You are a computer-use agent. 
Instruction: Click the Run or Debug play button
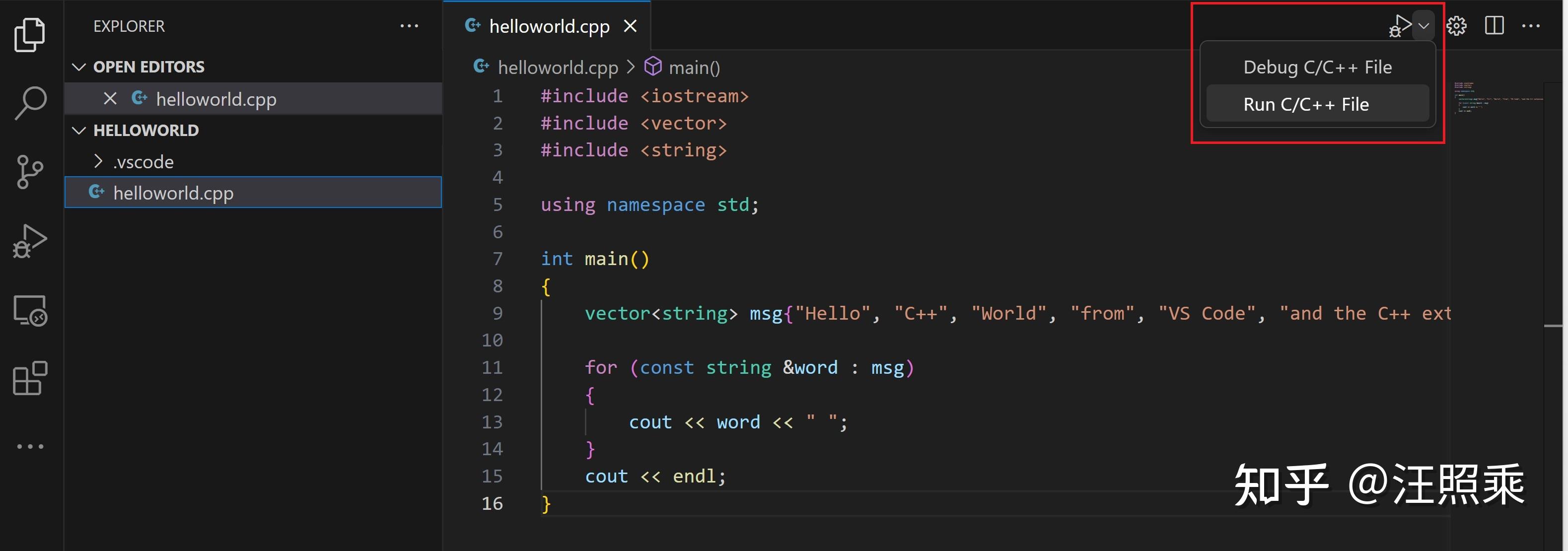(1400, 26)
